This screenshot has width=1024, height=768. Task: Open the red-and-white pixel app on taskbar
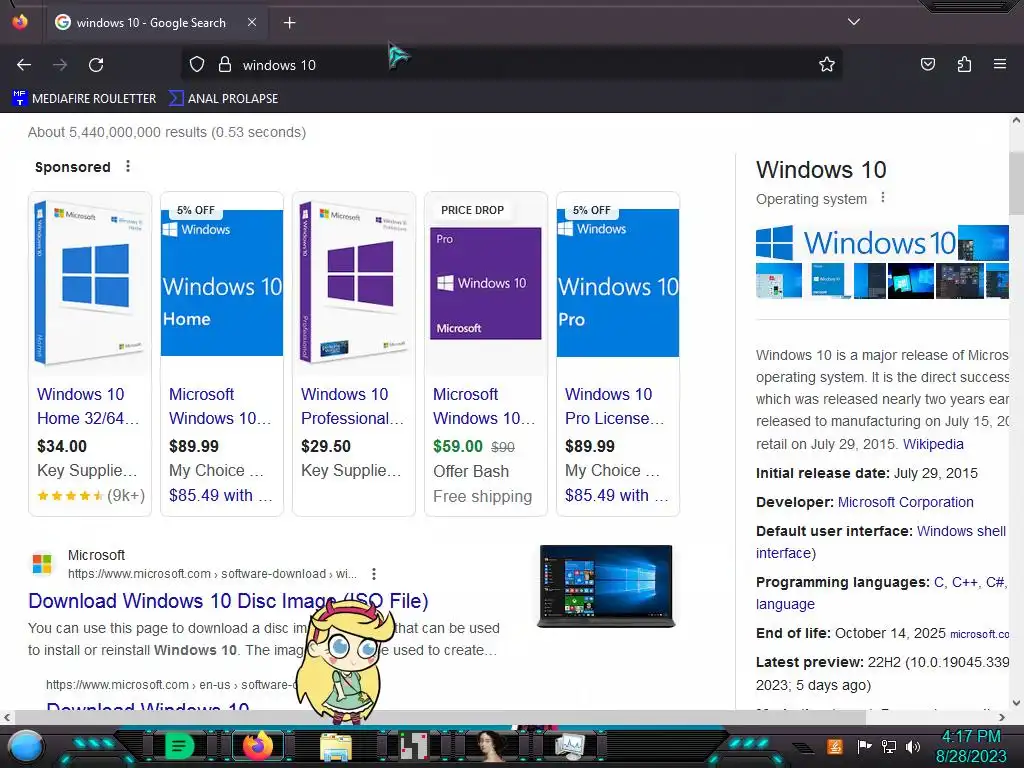414,746
